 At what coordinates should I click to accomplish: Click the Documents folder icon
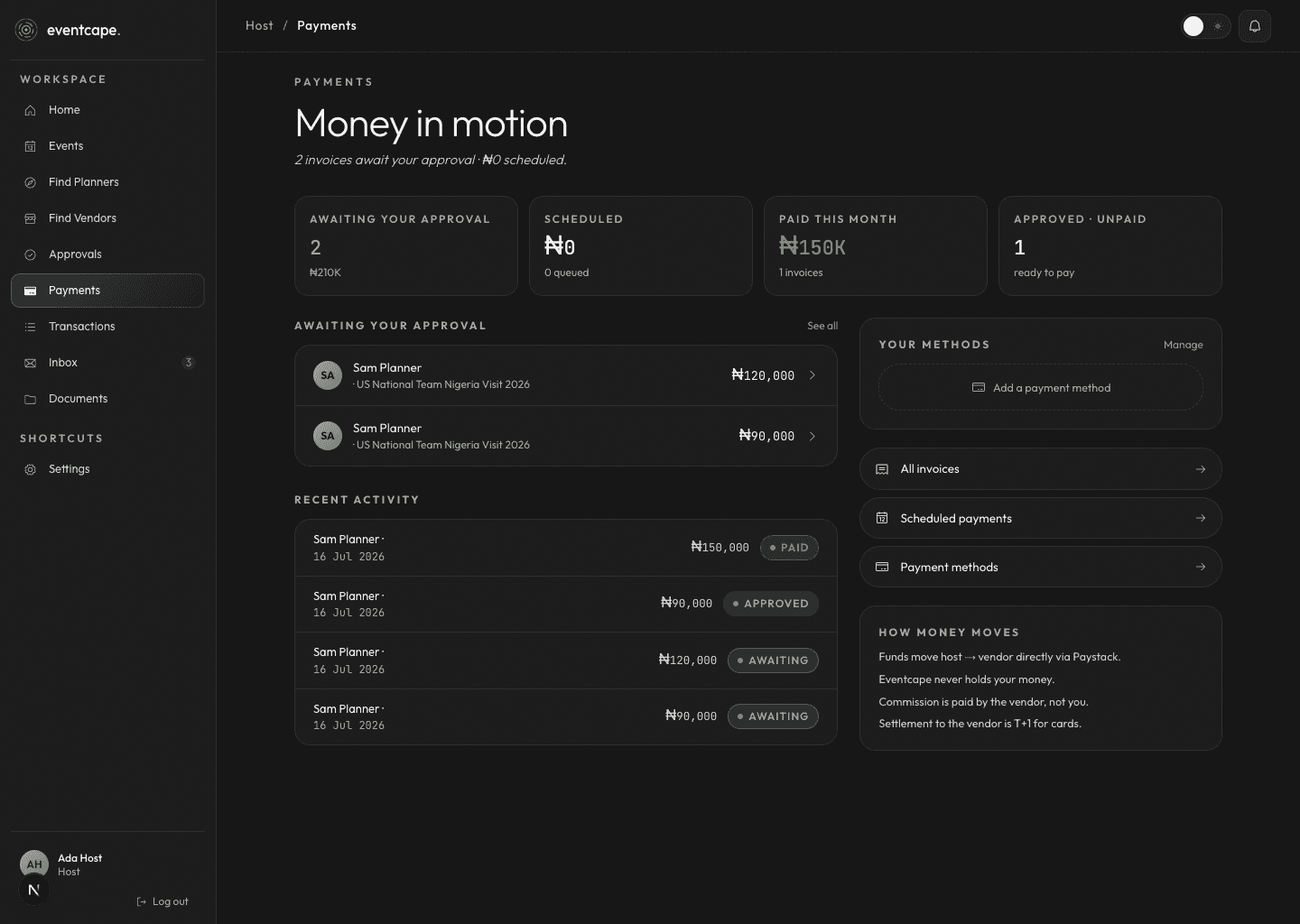click(x=30, y=399)
